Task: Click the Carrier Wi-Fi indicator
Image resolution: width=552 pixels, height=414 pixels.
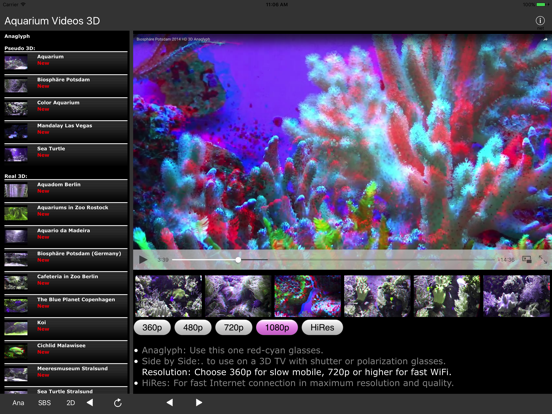Action: [x=14, y=4]
